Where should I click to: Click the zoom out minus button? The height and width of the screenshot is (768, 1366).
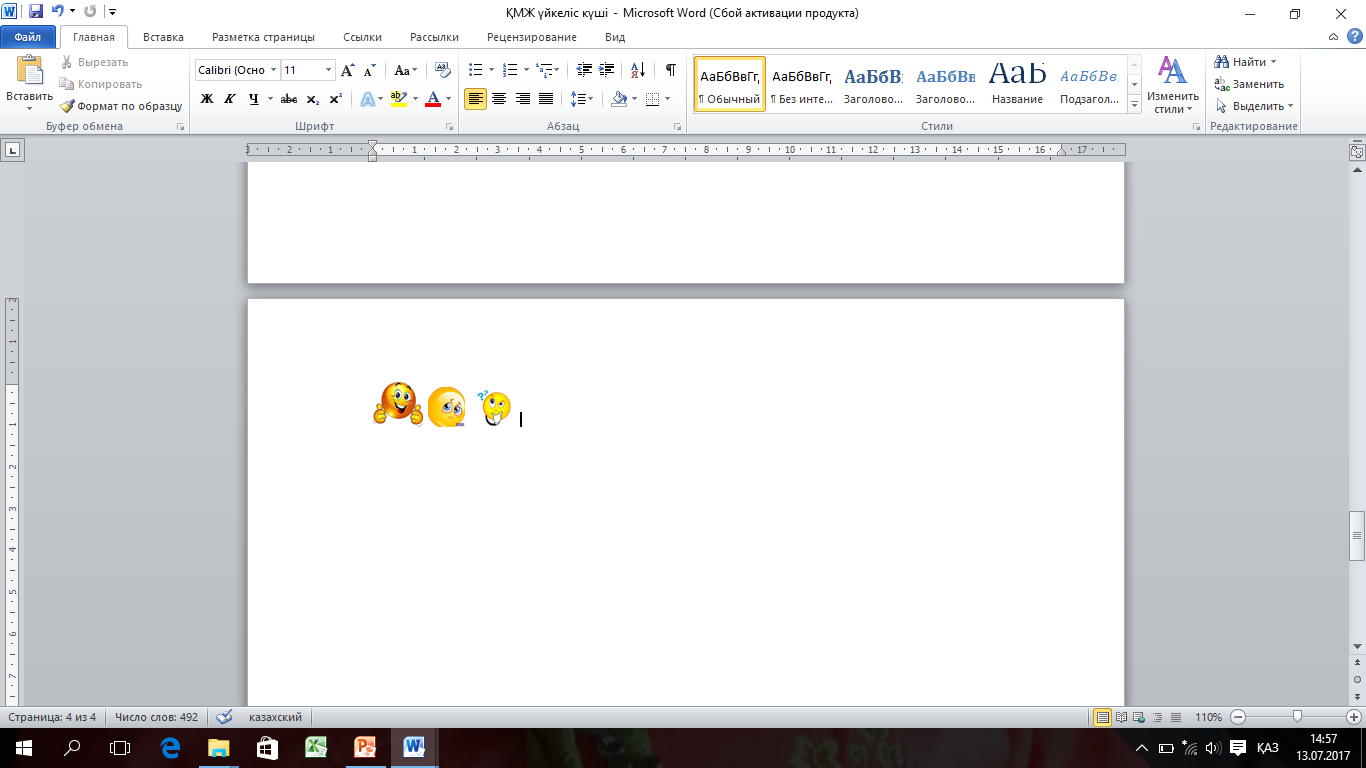pyautogui.click(x=1238, y=717)
